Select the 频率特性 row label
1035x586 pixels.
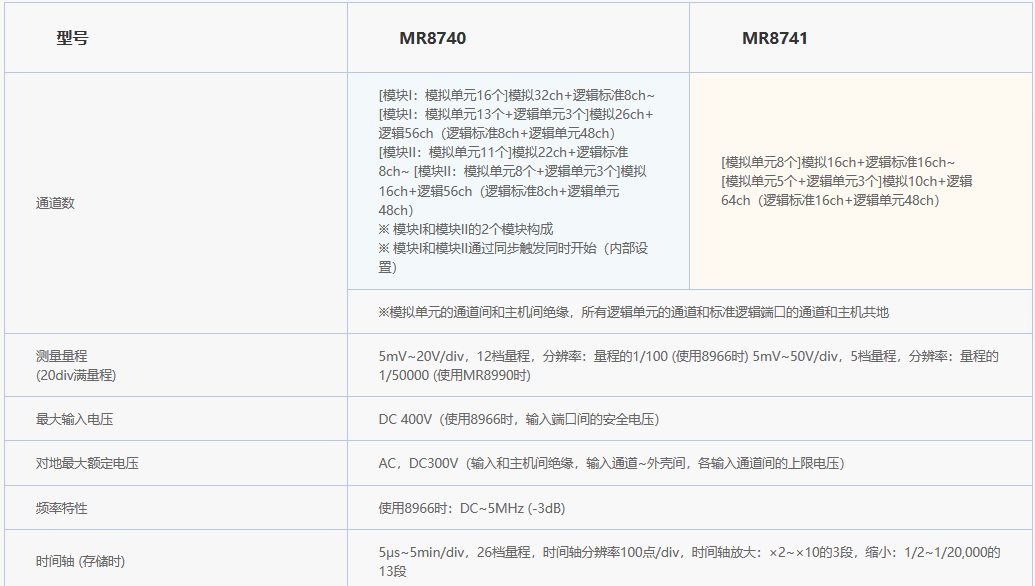(x=61, y=508)
